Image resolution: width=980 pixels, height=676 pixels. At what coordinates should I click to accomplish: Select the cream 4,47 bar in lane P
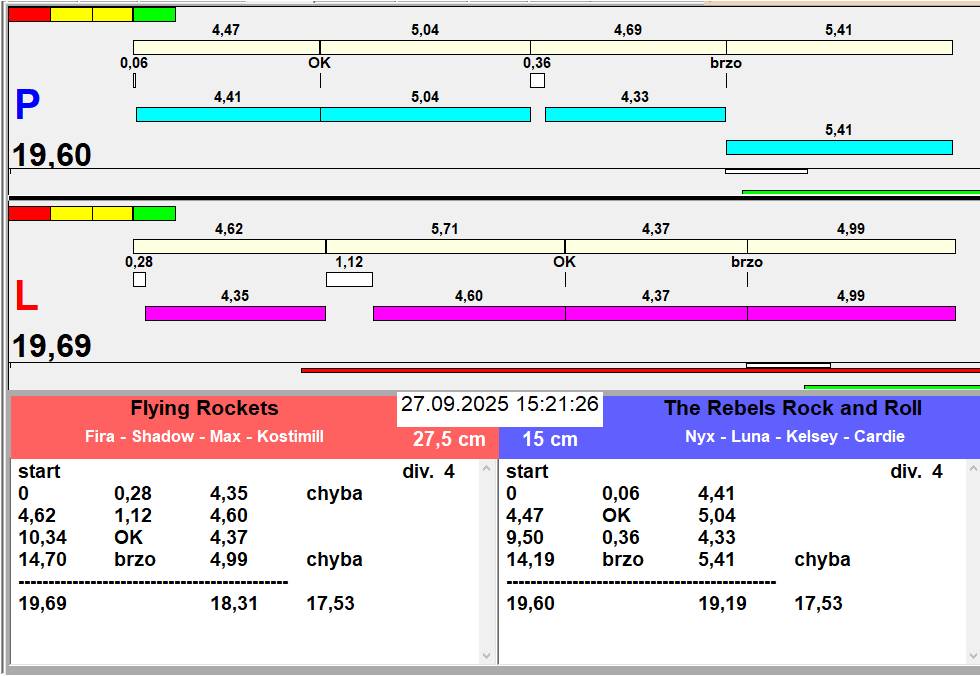click(x=226, y=47)
